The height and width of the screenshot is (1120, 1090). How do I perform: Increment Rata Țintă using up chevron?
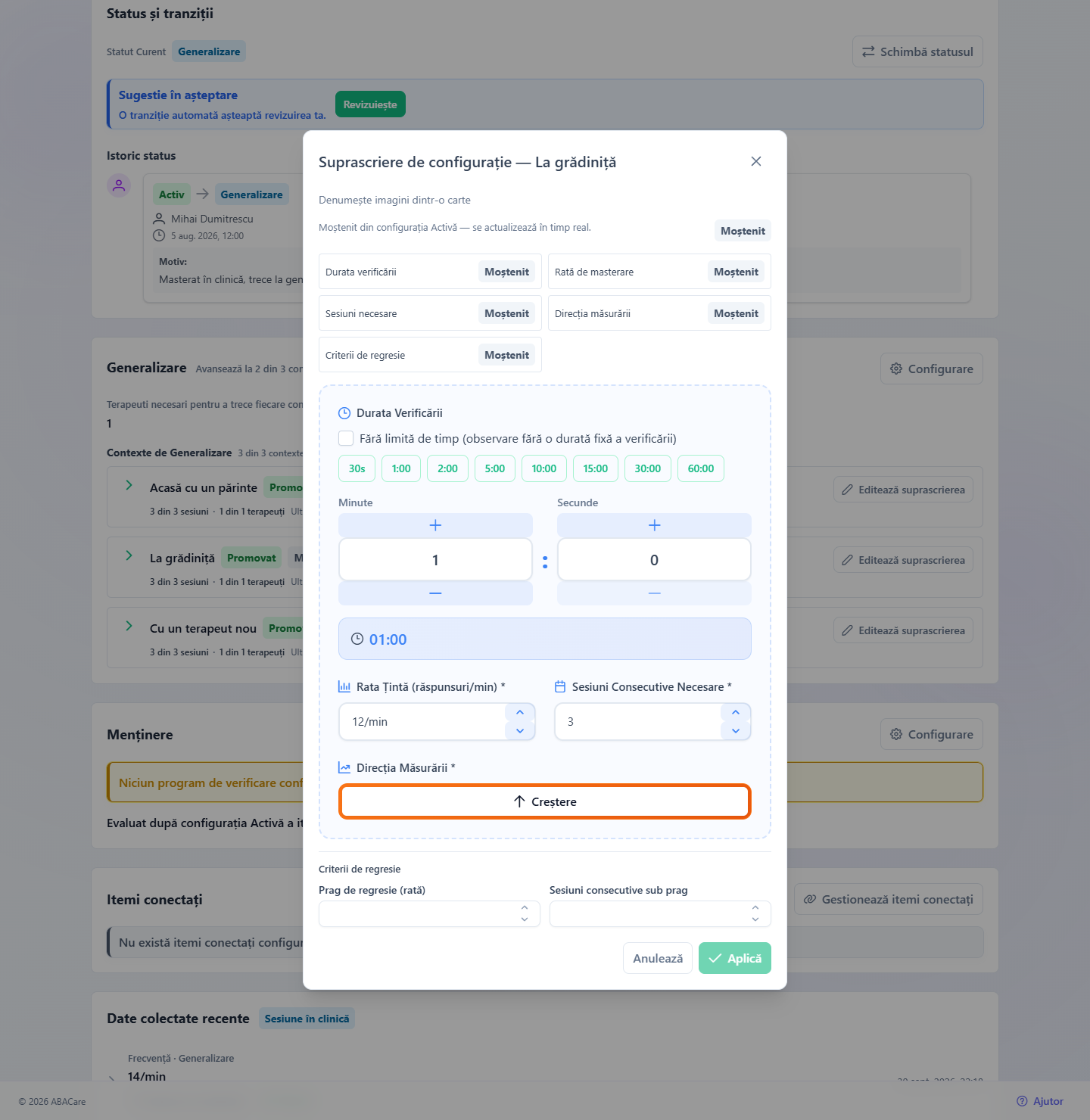[x=520, y=712]
